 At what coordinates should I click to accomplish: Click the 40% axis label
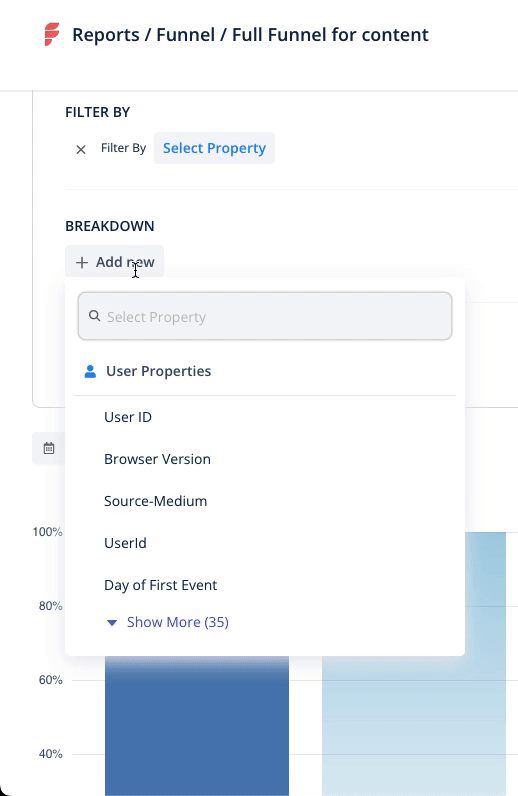point(50,754)
